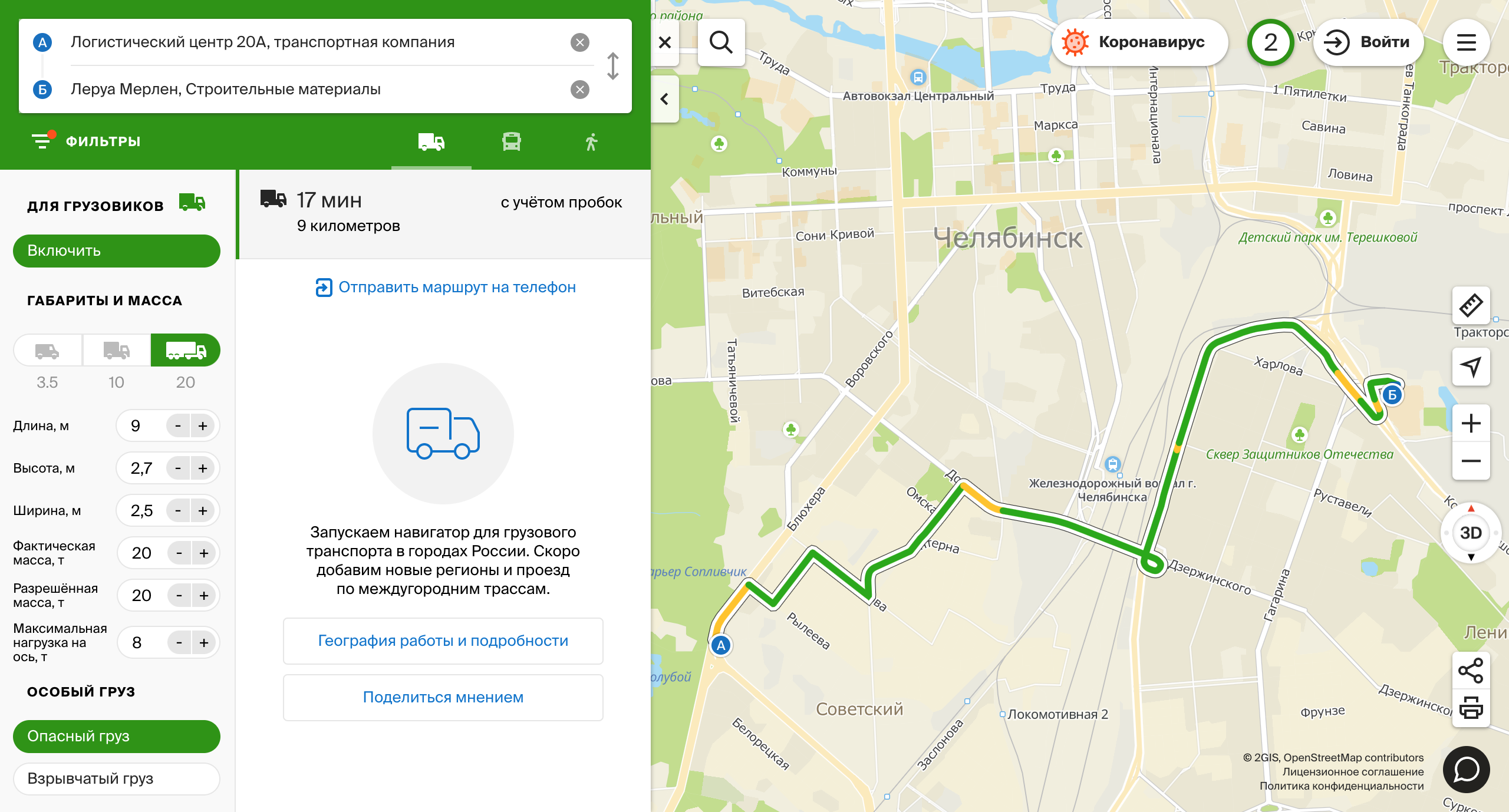The height and width of the screenshot is (812, 1509).
Task: Click route start marker A on map
Action: point(721,646)
